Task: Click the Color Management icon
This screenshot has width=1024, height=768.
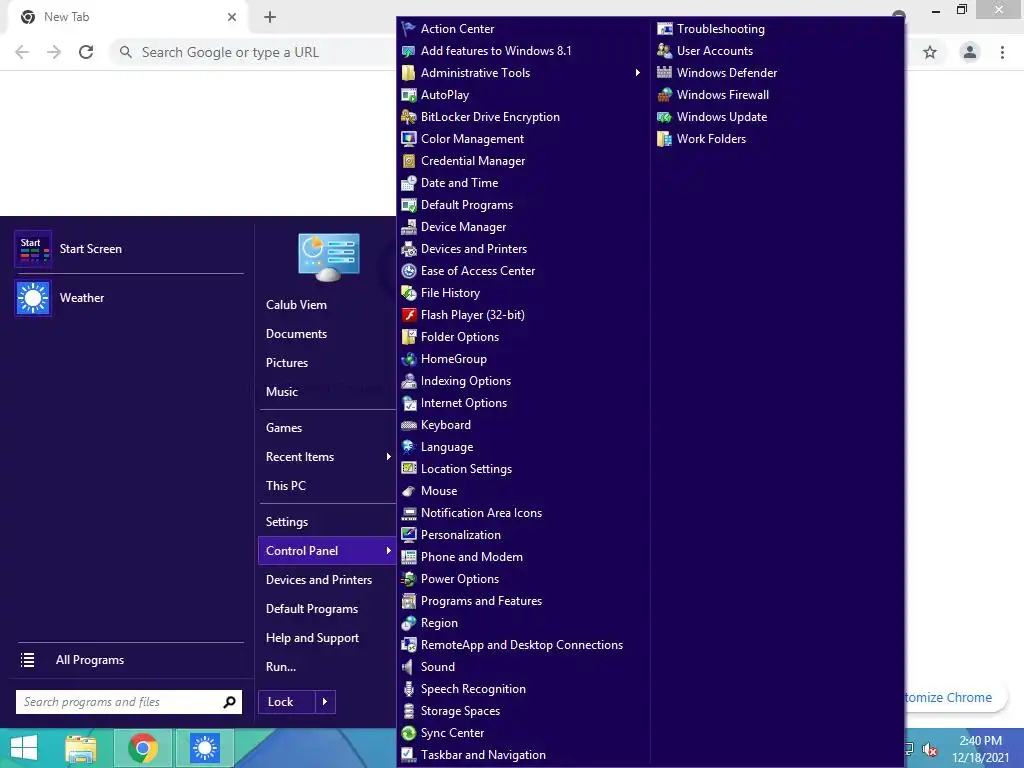Action: point(409,139)
